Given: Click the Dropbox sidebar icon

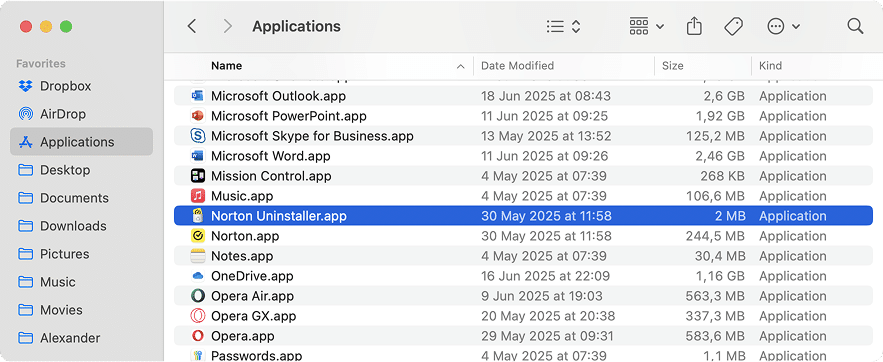Looking at the screenshot, I should click(x=25, y=86).
